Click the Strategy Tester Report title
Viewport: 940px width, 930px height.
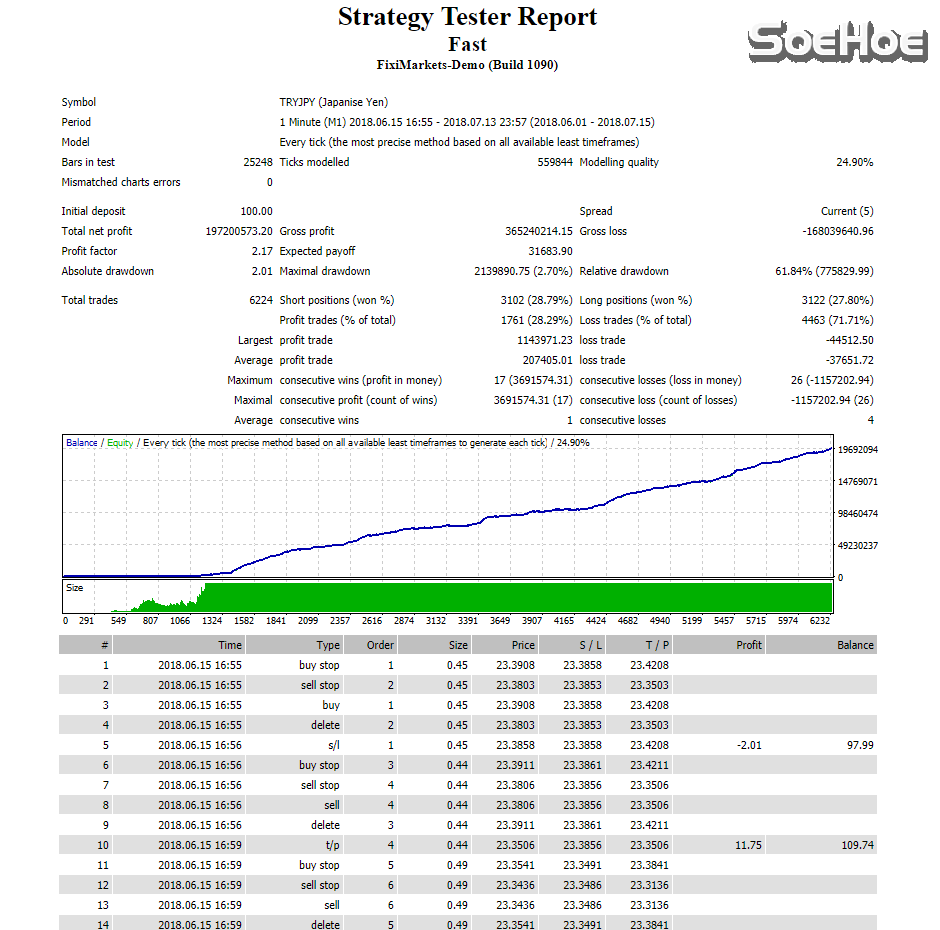467,17
